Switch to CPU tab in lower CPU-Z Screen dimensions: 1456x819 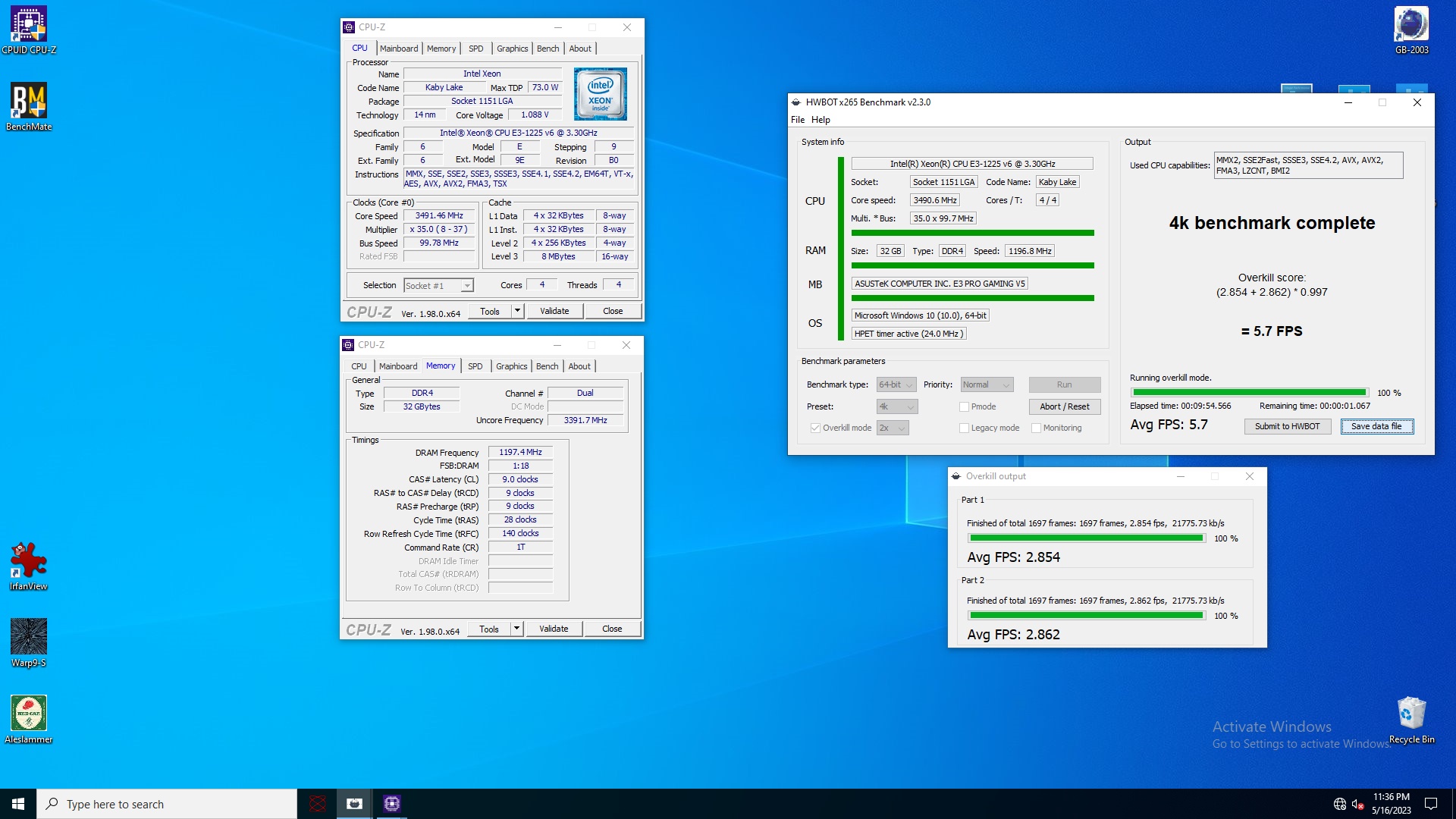pos(359,366)
